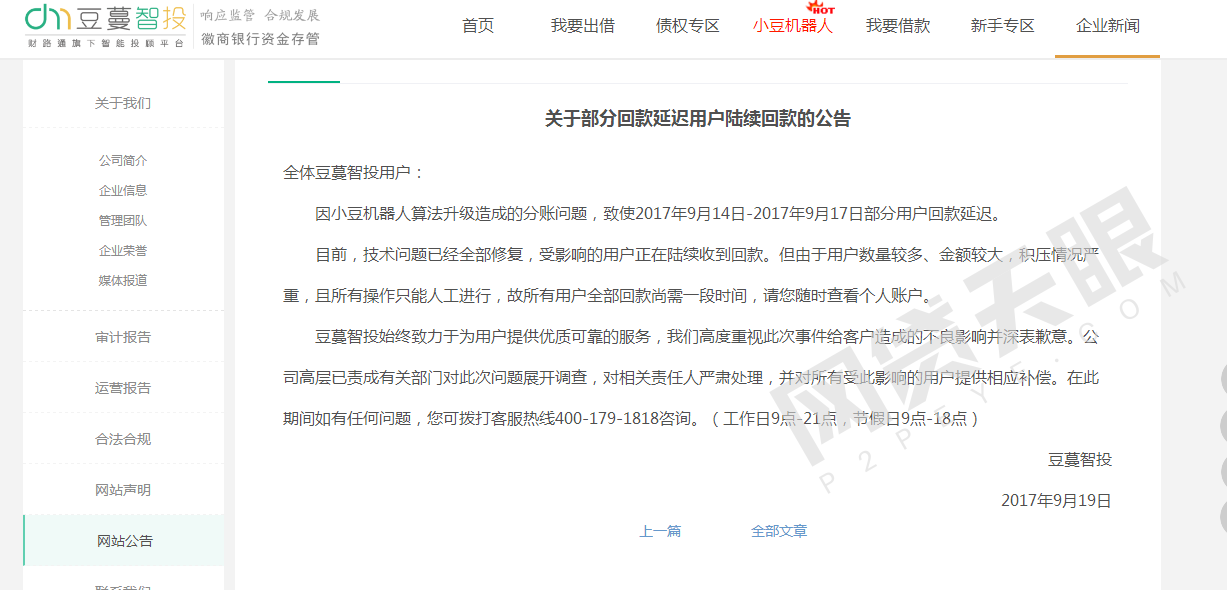View 企业信息 in the sidebar
Image resolution: width=1227 pixels, height=590 pixels.
[123, 190]
